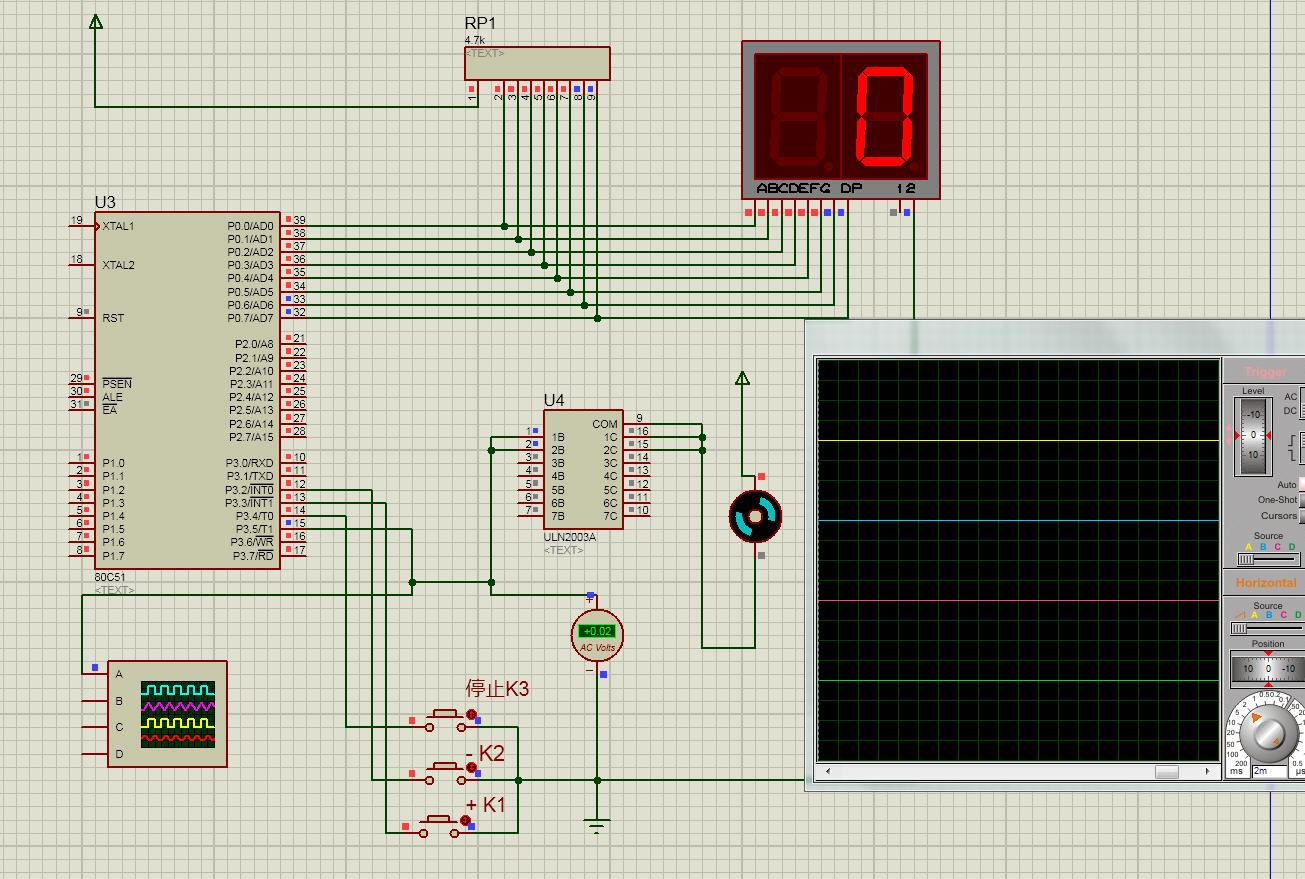Click the RST pin label
The width and height of the screenshot is (1305, 879).
click(x=113, y=318)
